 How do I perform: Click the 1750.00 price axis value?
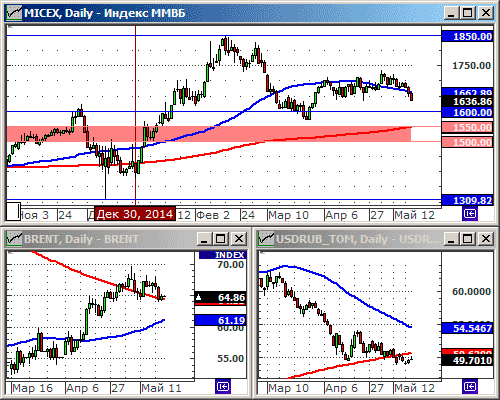coord(471,66)
